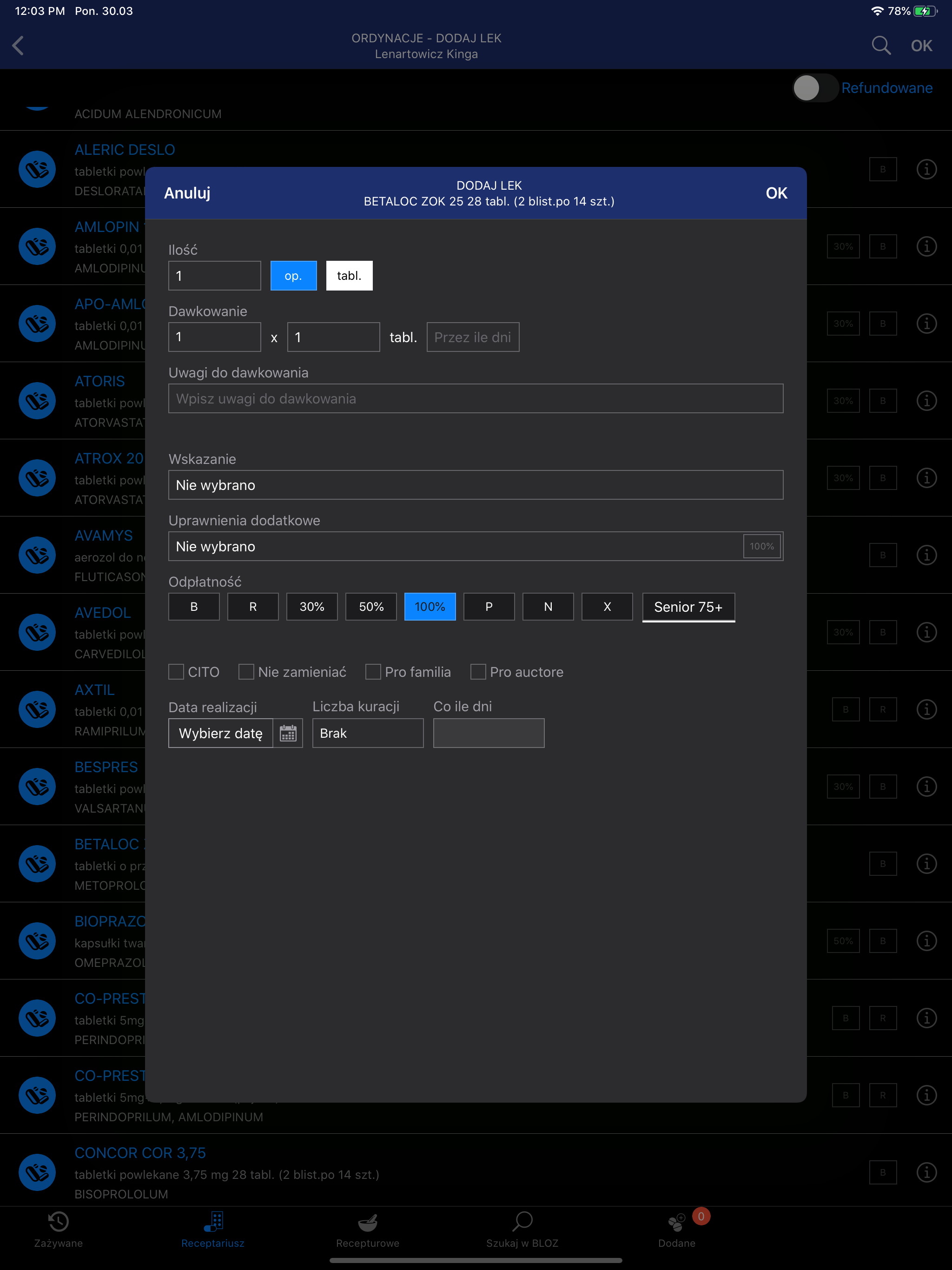Tap pill icon beside ALERIC DESLO
Screen dimensions: 952x1270
[x=37, y=169]
